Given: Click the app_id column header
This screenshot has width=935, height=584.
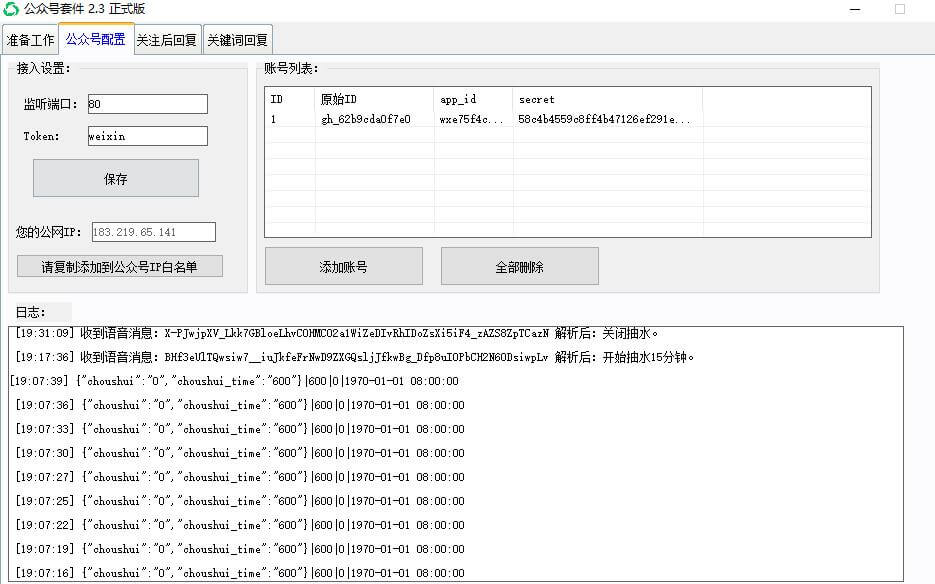Looking at the screenshot, I should [470, 99].
